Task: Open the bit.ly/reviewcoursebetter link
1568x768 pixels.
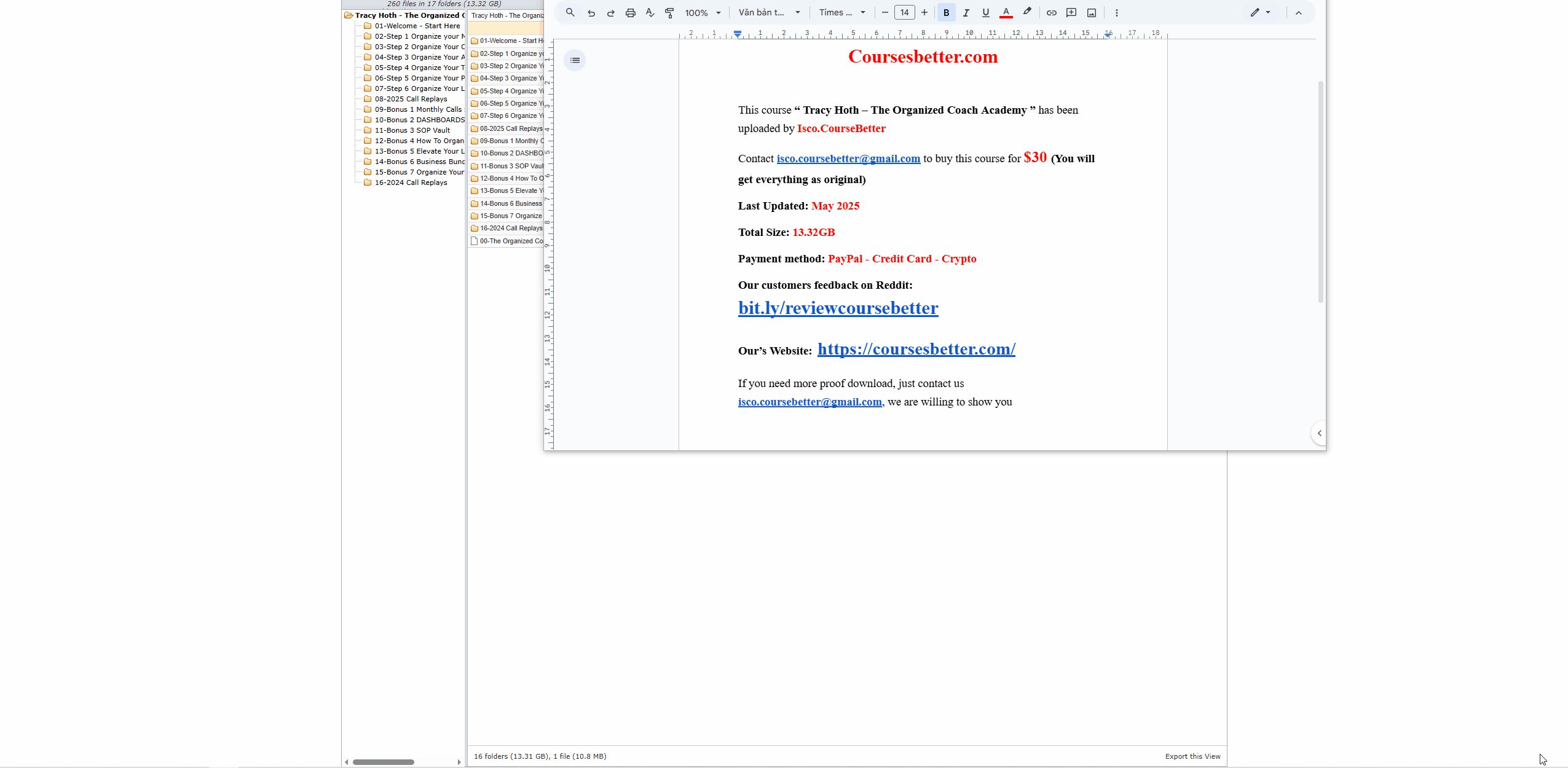Action: tap(838, 308)
